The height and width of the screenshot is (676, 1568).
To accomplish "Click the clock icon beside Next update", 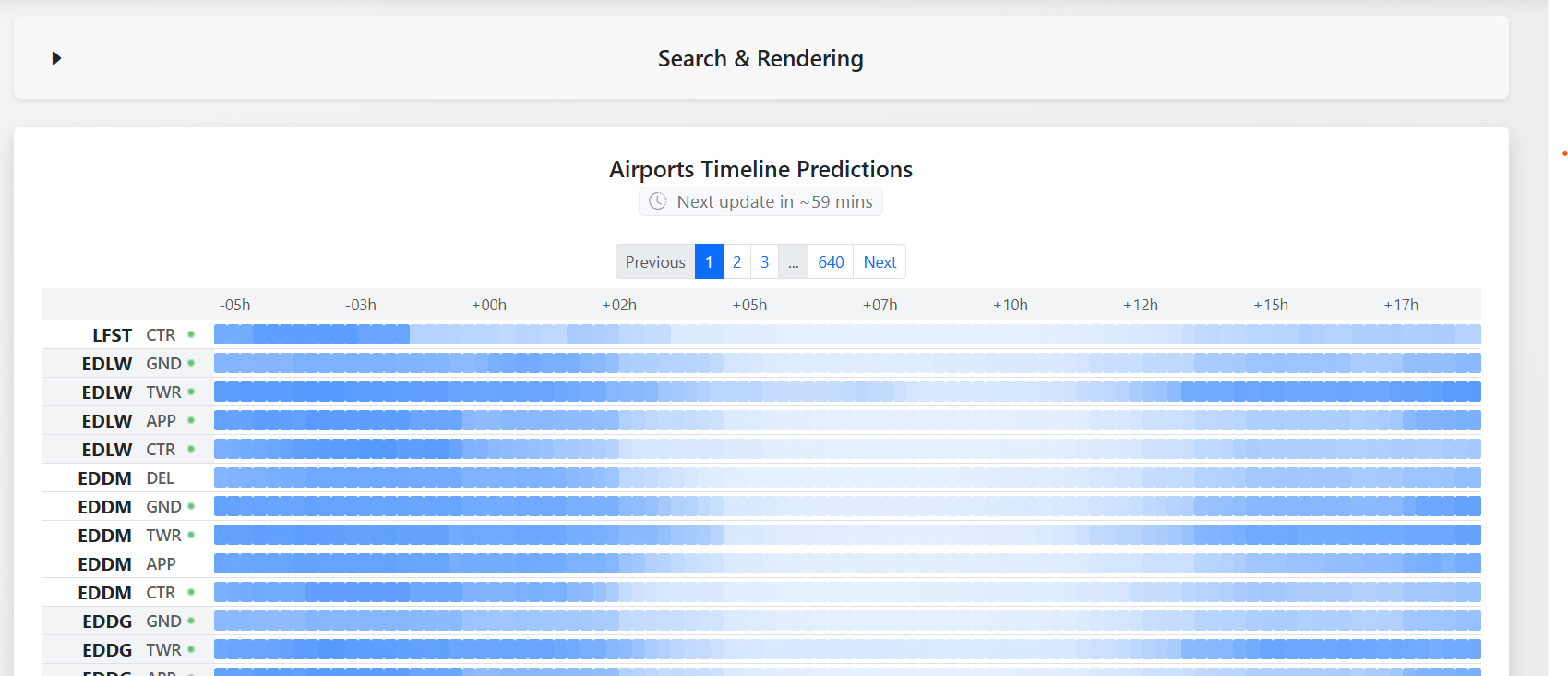I will click(657, 201).
